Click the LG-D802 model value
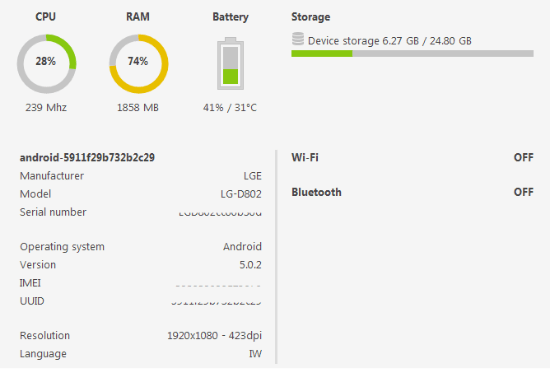This screenshot has height=370, width=550. click(x=241, y=194)
